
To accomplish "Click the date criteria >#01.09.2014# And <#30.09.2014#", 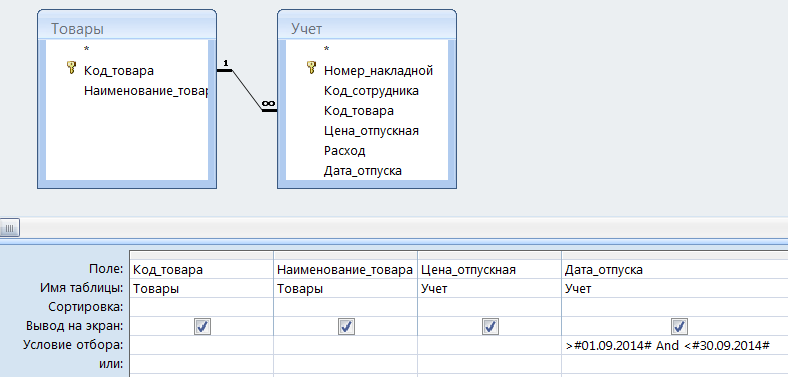I will pyautogui.click(x=667, y=345).
